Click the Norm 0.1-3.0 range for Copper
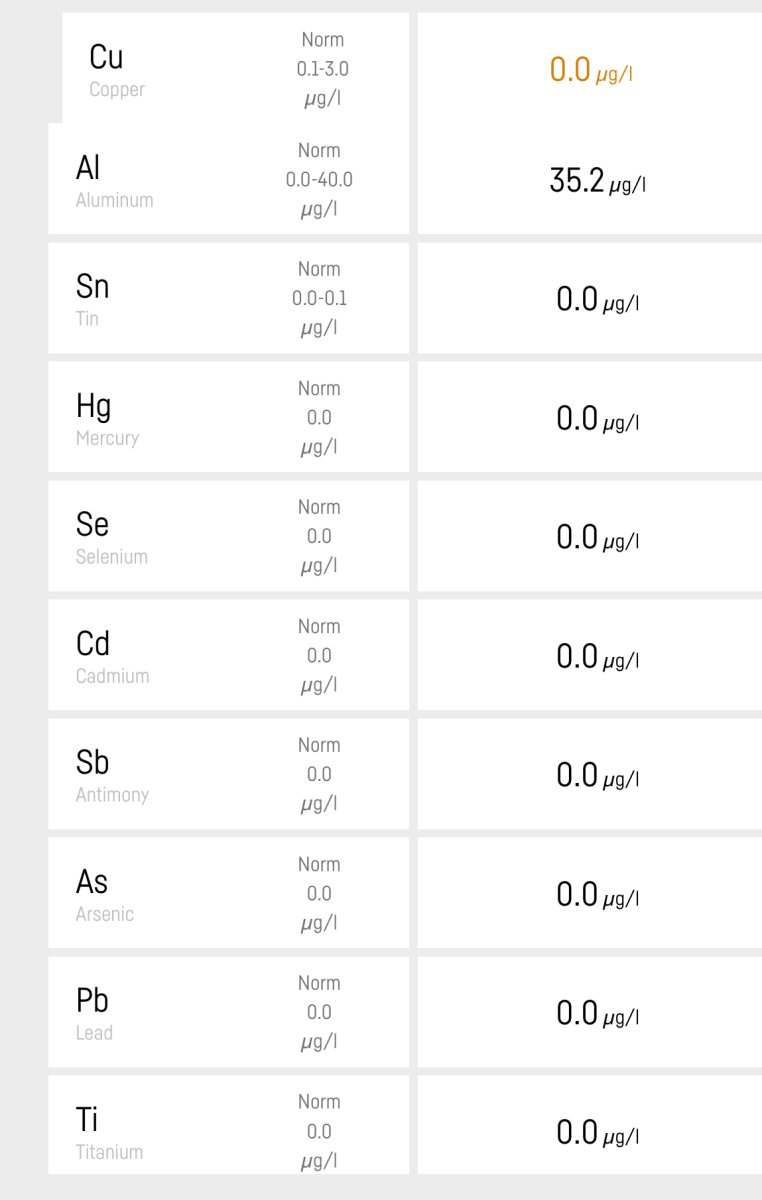The width and height of the screenshot is (762, 1200). tap(322, 70)
